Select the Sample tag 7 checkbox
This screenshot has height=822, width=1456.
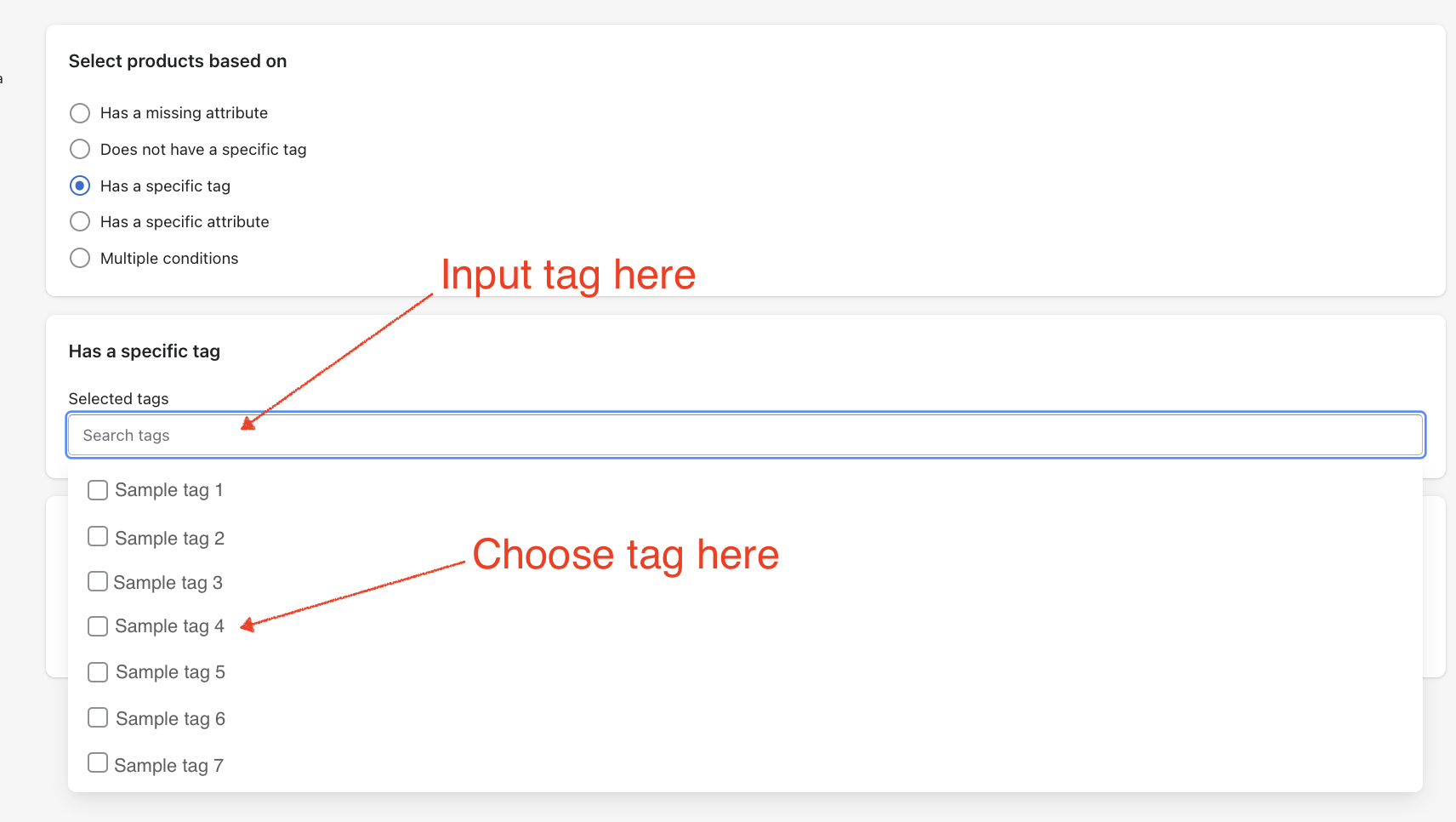(98, 763)
